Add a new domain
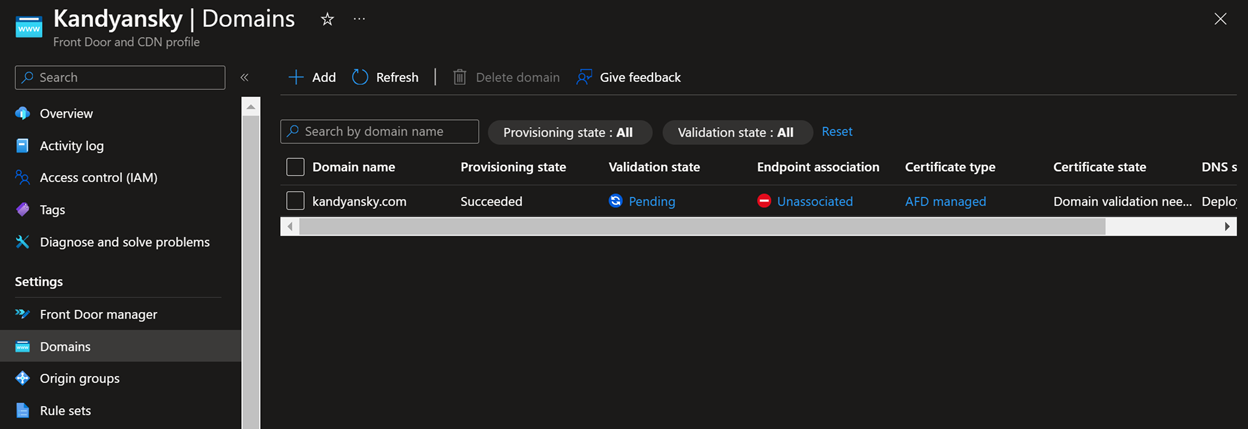1248x429 pixels. [x=312, y=77]
